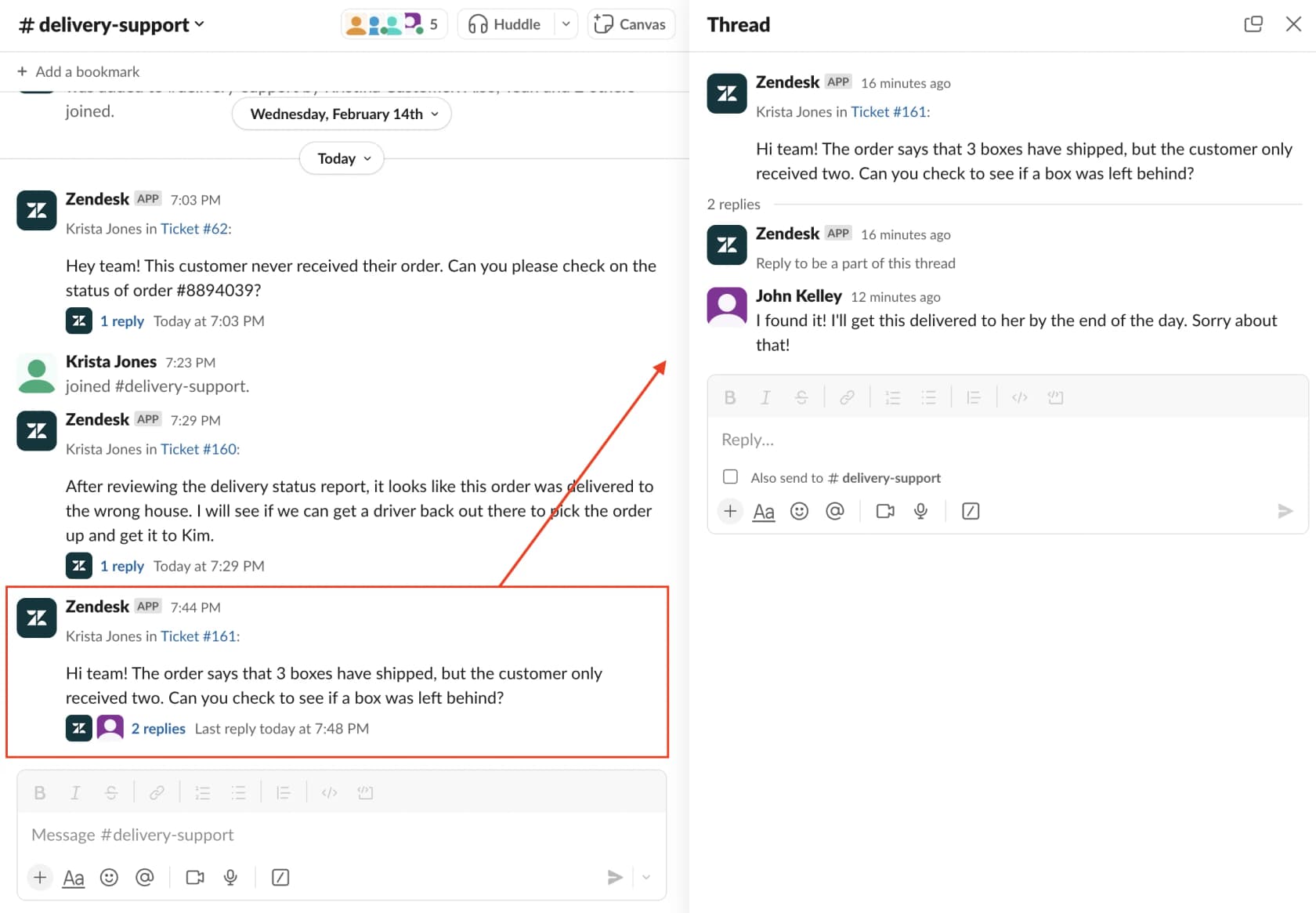Insert inline code in thread reply toolbar
Image resolution: width=1316 pixels, height=913 pixels.
click(1019, 397)
